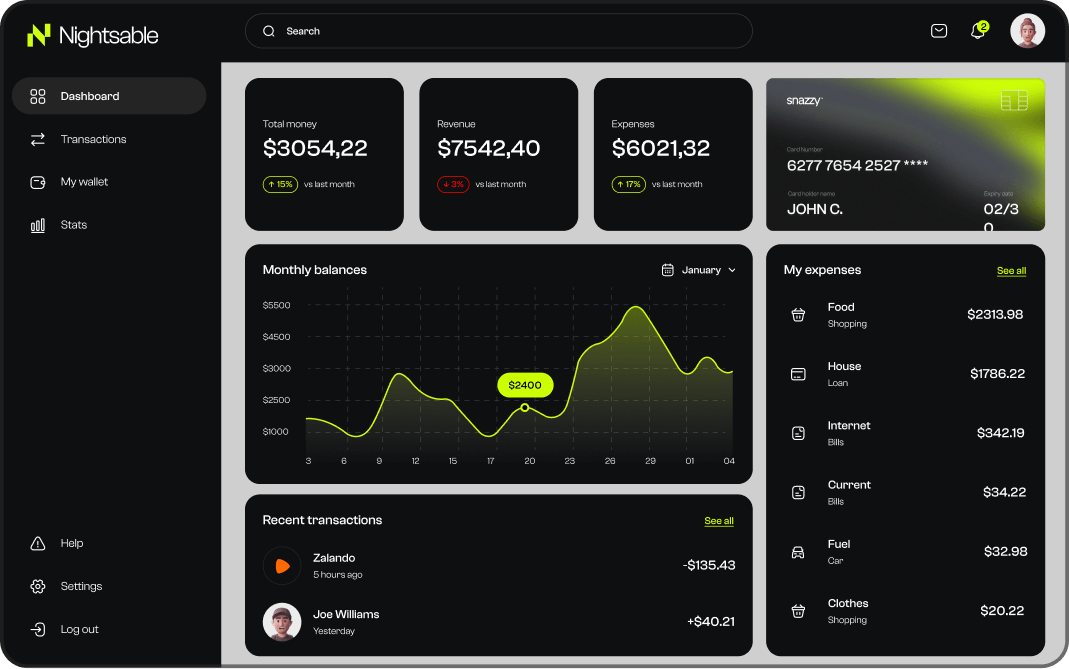
Task: Open notifications bell with badge
Action: click(978, 31)
